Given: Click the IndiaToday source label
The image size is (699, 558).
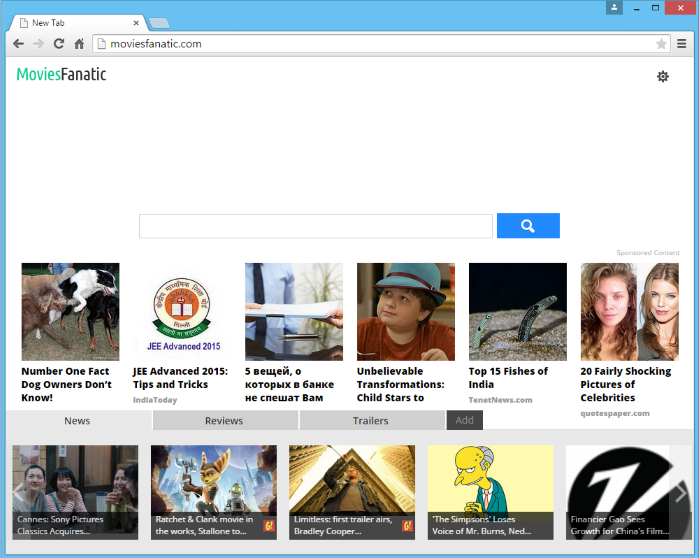Looking at the screenshot, I should click(155, 400).
